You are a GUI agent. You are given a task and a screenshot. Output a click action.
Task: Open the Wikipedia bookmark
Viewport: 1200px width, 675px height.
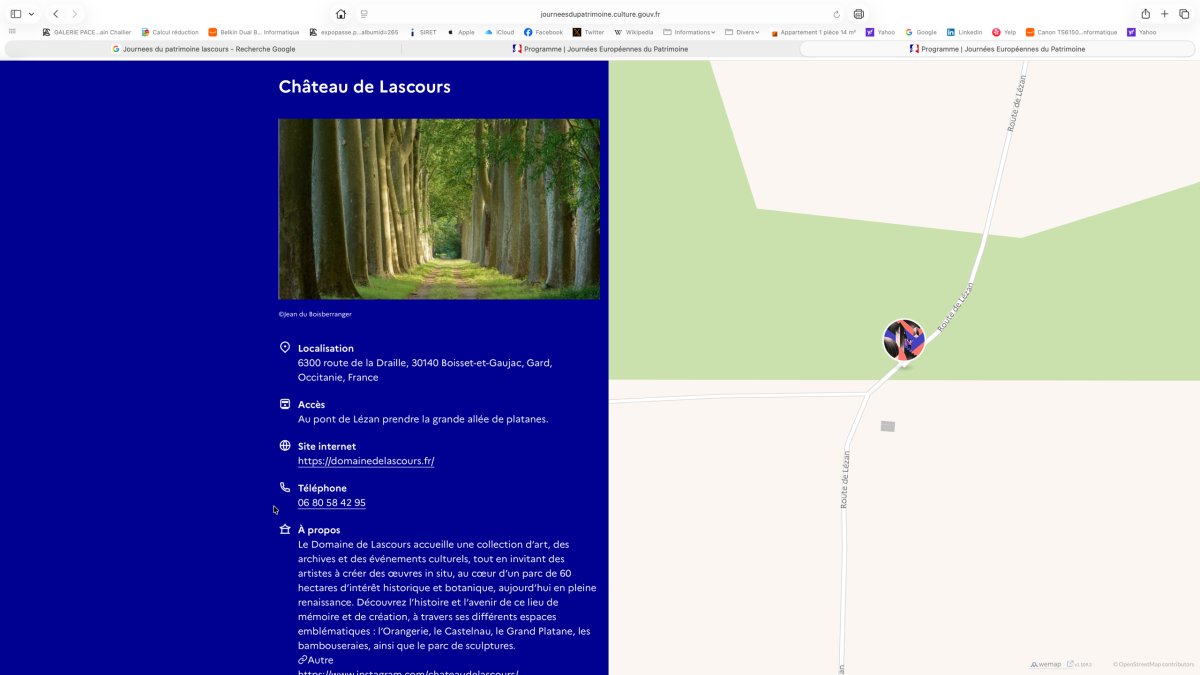point(634,32)
